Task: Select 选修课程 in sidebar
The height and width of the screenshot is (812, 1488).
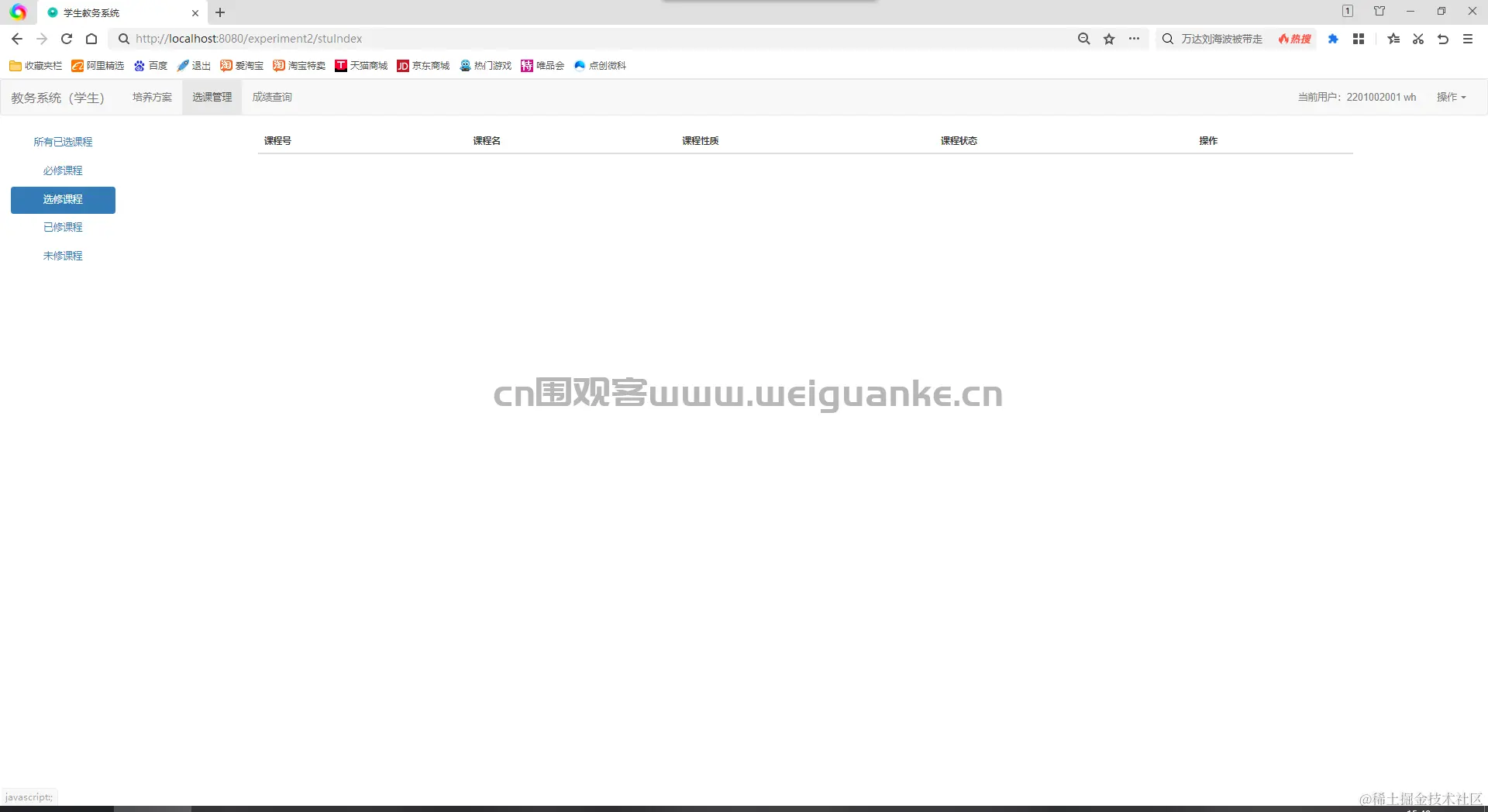Action: click(63, 200)
